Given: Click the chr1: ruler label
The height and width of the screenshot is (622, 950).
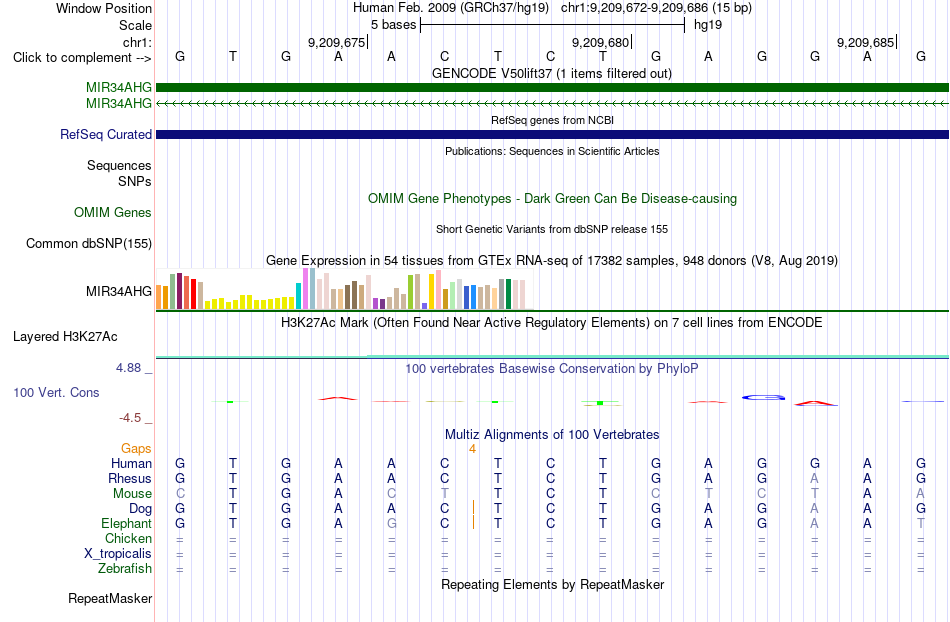Looking at the screenshot, I should [x=137, y=42].
